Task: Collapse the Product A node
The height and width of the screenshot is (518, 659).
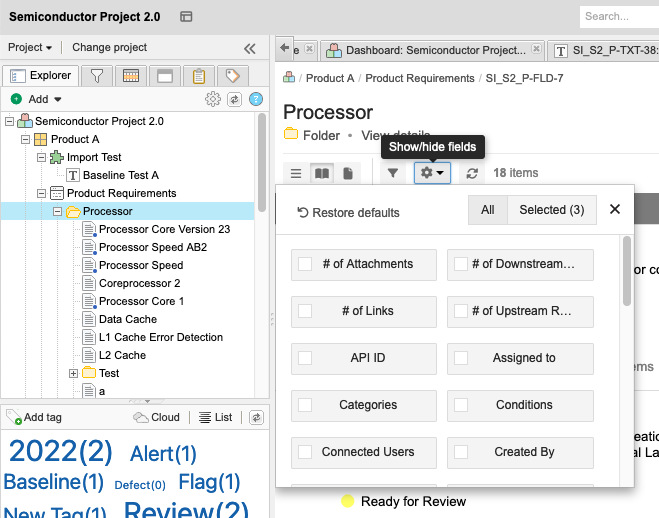Action: tap(26, 139)
